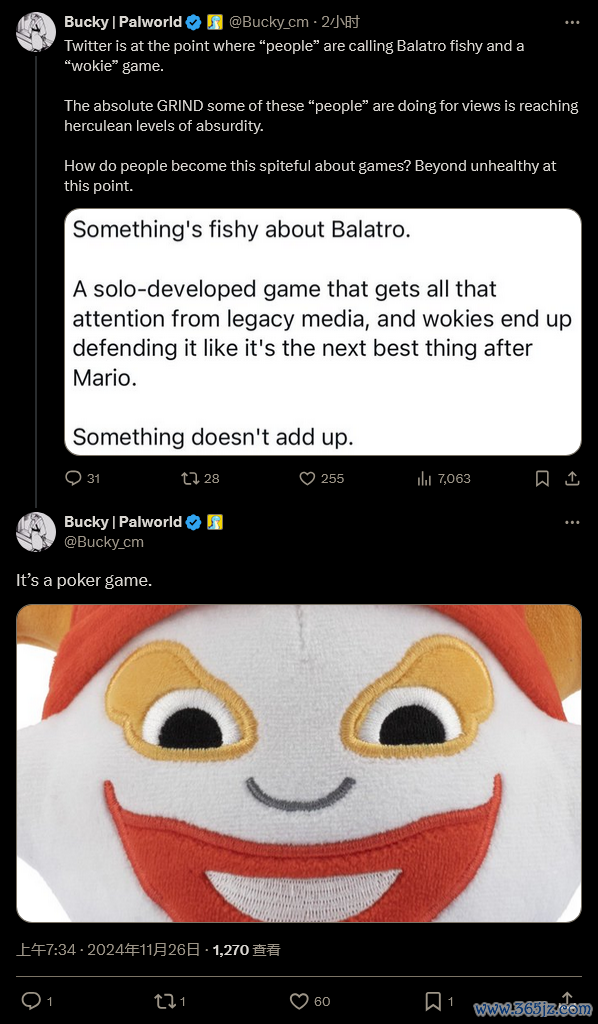The height and width of the screenshot is (1024, 598).
Task: Open more options menu for second tweet
Action: [x=571, y=522]
